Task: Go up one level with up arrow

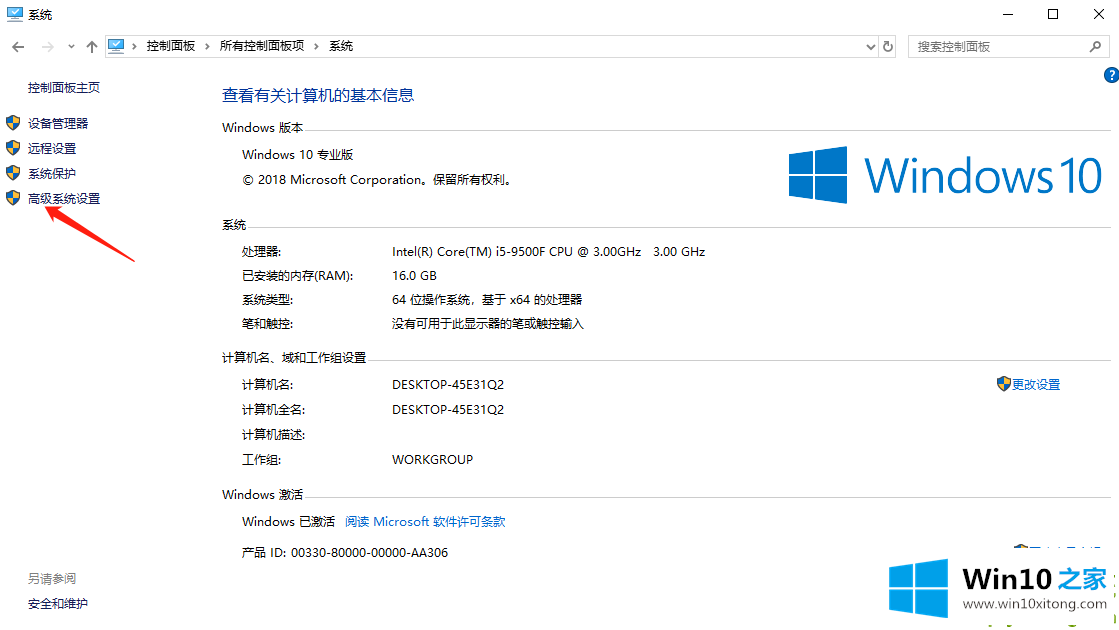Action: tap(91, 46)
